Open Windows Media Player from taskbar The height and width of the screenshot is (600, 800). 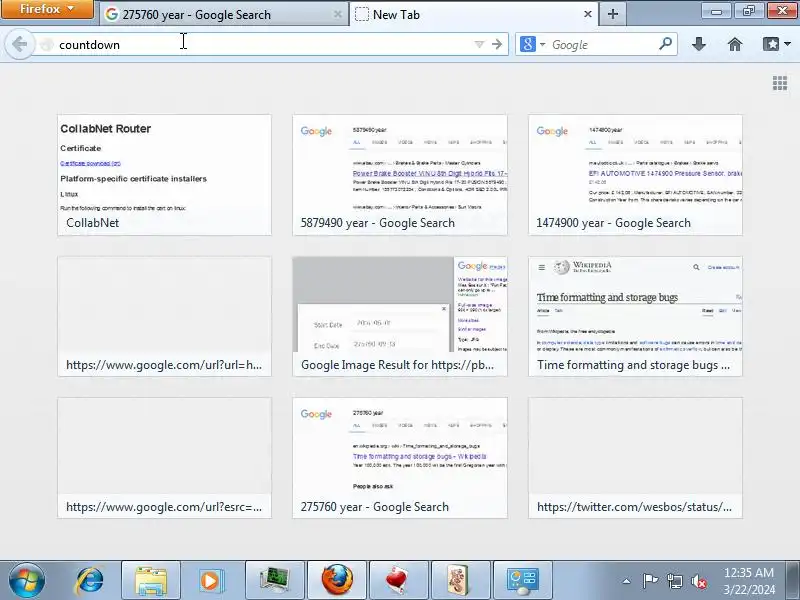212,581
